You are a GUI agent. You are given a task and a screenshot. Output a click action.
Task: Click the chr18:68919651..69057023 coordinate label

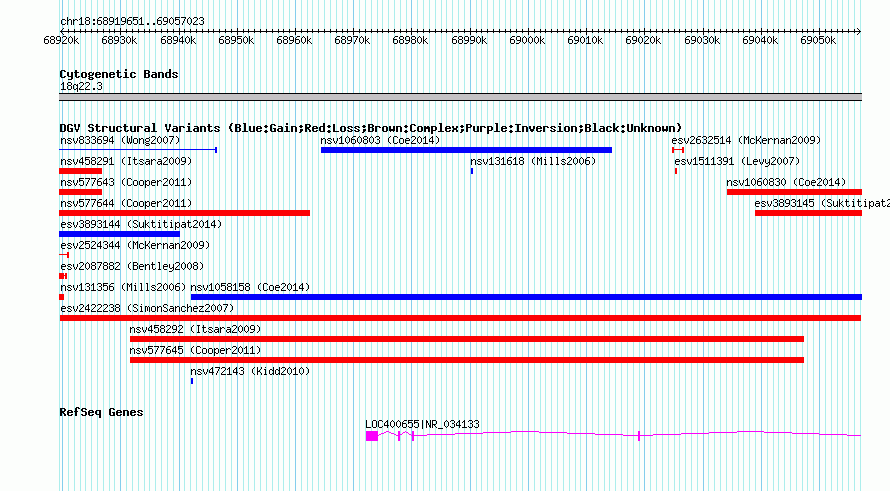pyautogui.click(x=132, y=21)
